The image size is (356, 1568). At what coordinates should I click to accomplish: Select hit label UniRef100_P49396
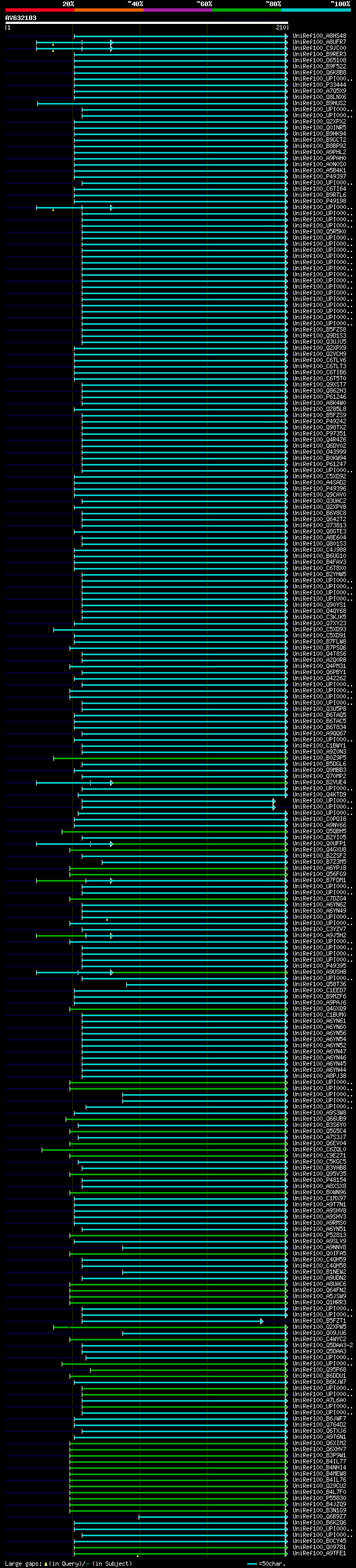(x=319, y=489)
